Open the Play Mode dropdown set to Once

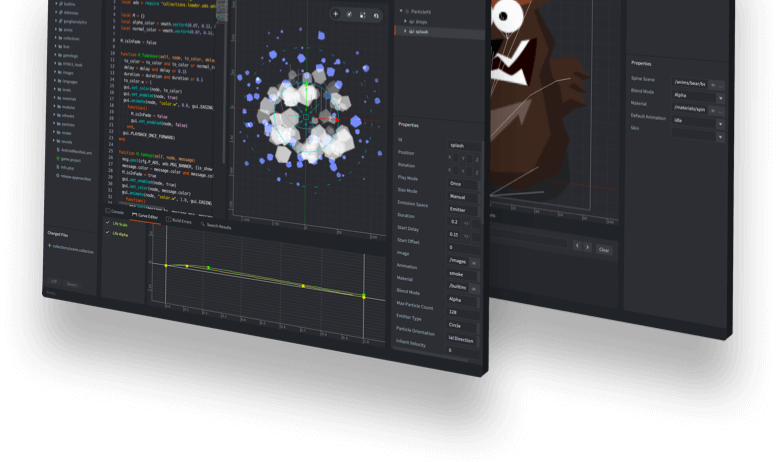(464, 184)
